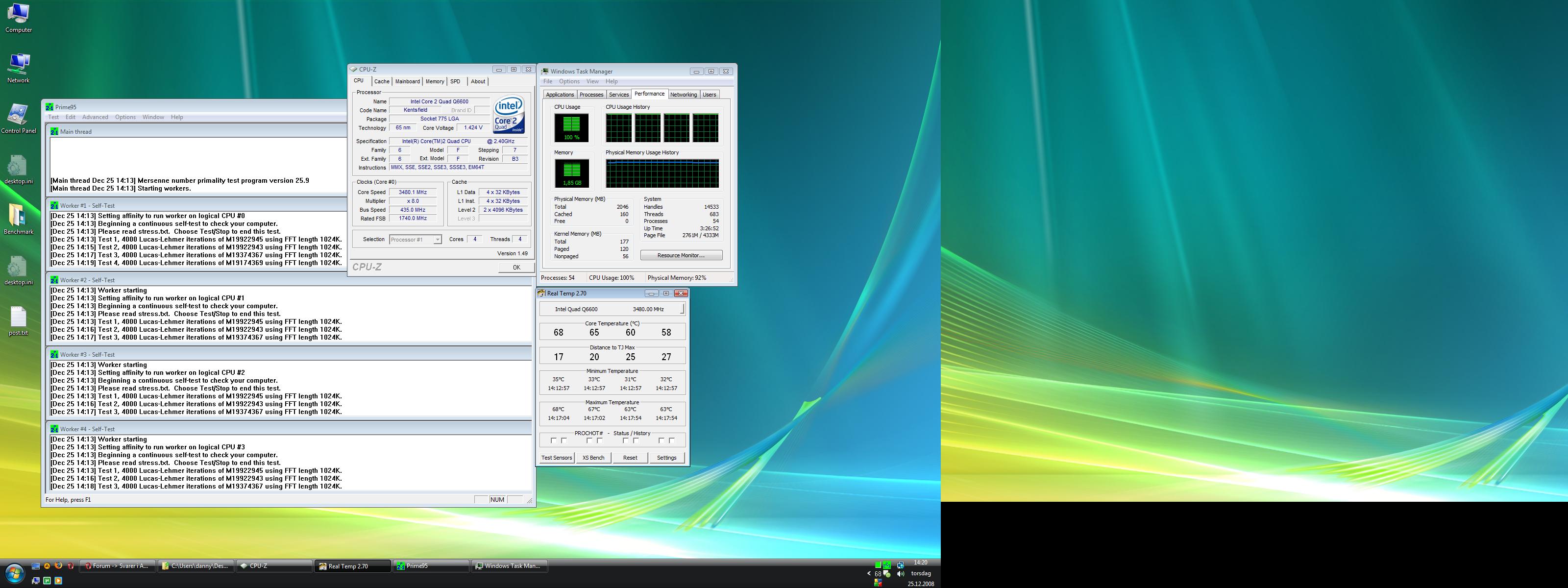Click the messenger status tray icon

(x=887, y=573)
